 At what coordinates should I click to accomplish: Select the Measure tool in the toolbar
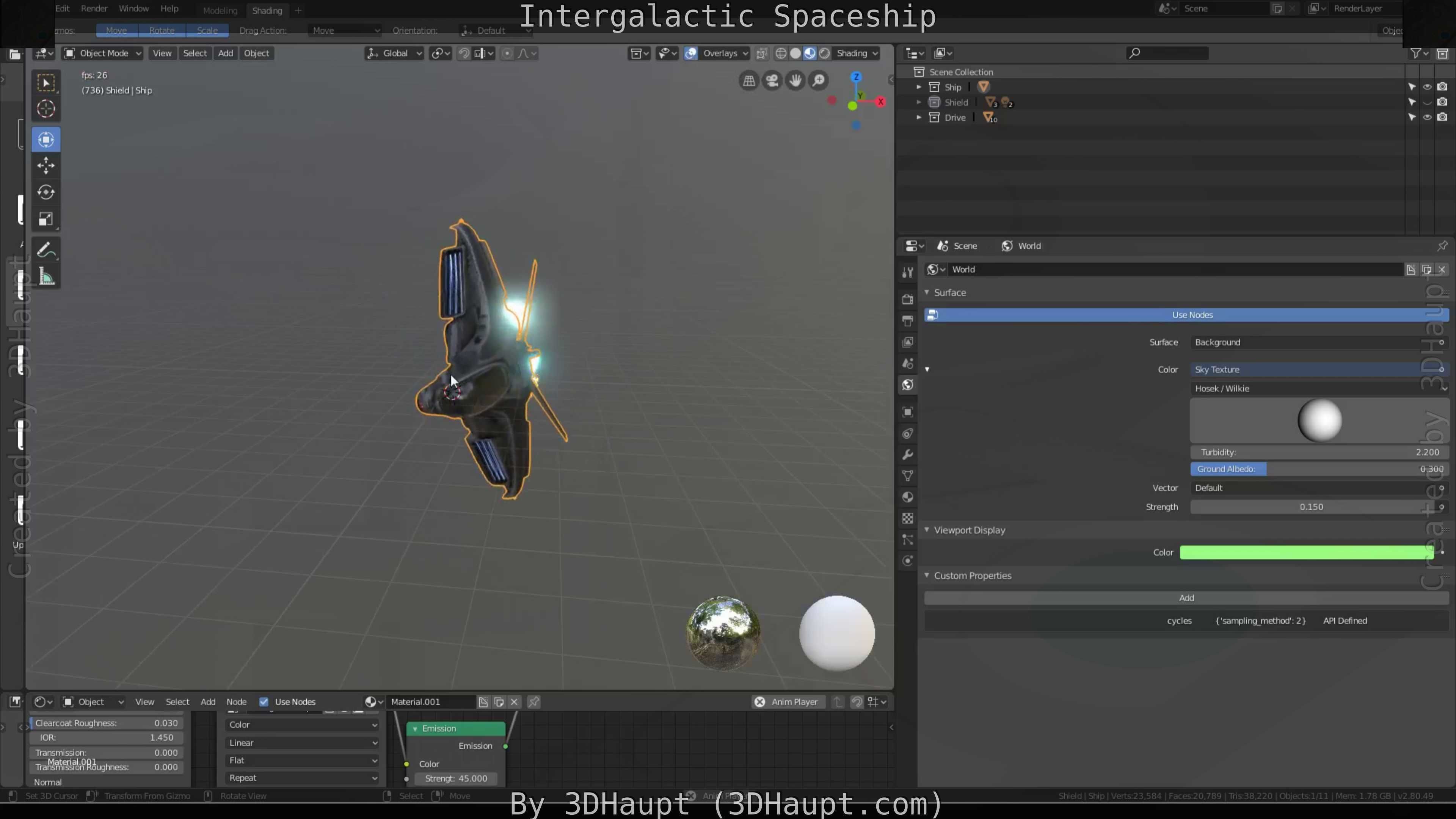pyautogui.click(x=46, y=277)
